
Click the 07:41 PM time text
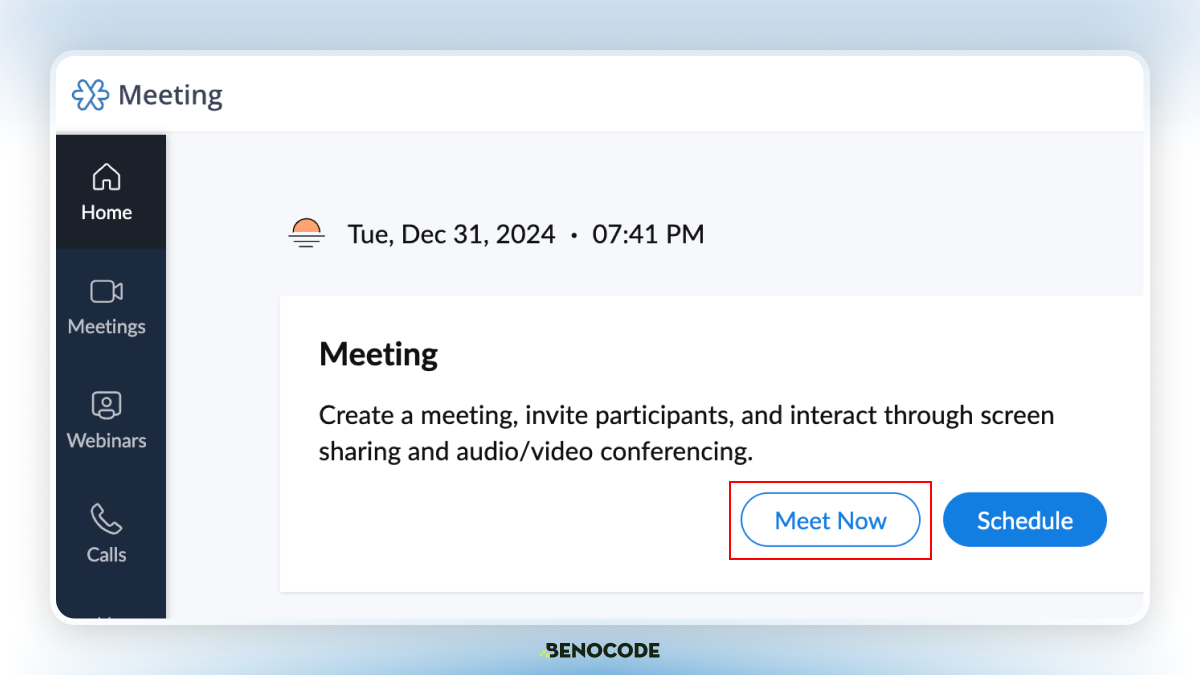(648, 235)
